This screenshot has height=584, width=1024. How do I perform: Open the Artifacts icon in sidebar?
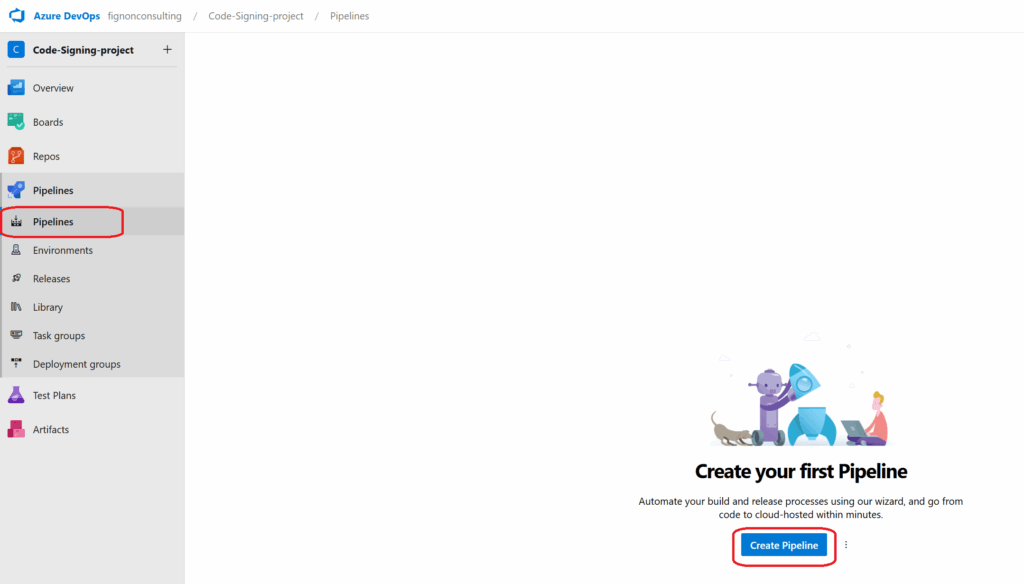click(16, 429)
